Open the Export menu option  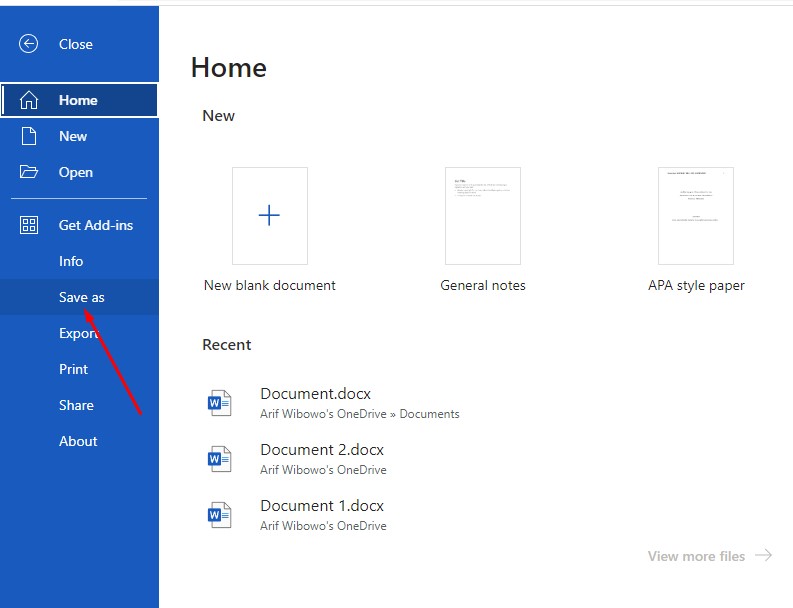(x=78, y=333)
